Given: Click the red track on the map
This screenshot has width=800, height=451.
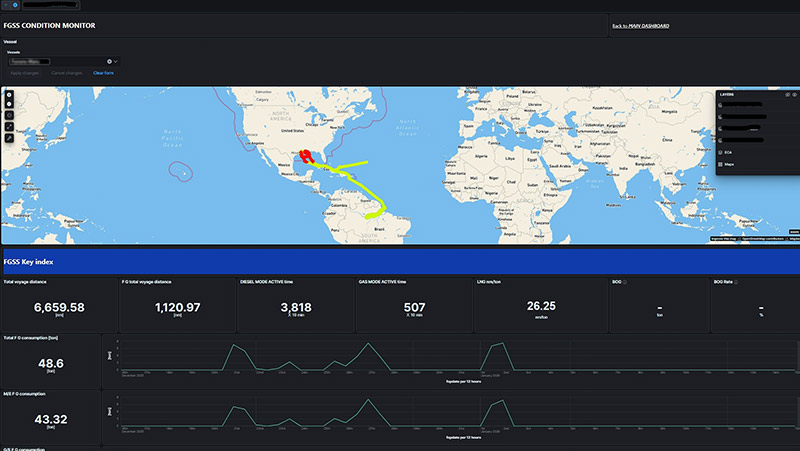Looking at the screenshot, I should click(310, 156).
